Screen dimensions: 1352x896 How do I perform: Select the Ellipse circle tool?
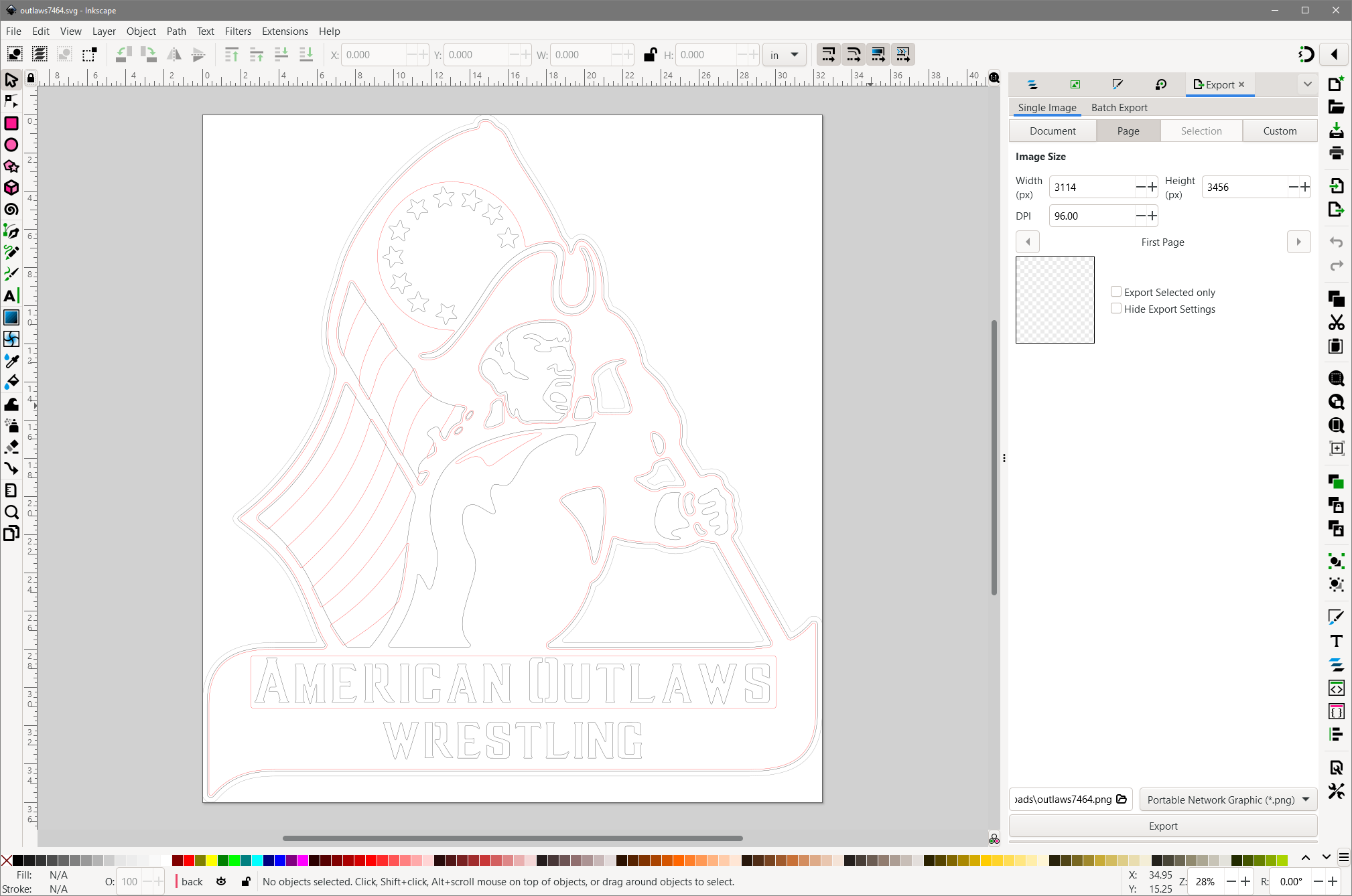tap(11, 145)
